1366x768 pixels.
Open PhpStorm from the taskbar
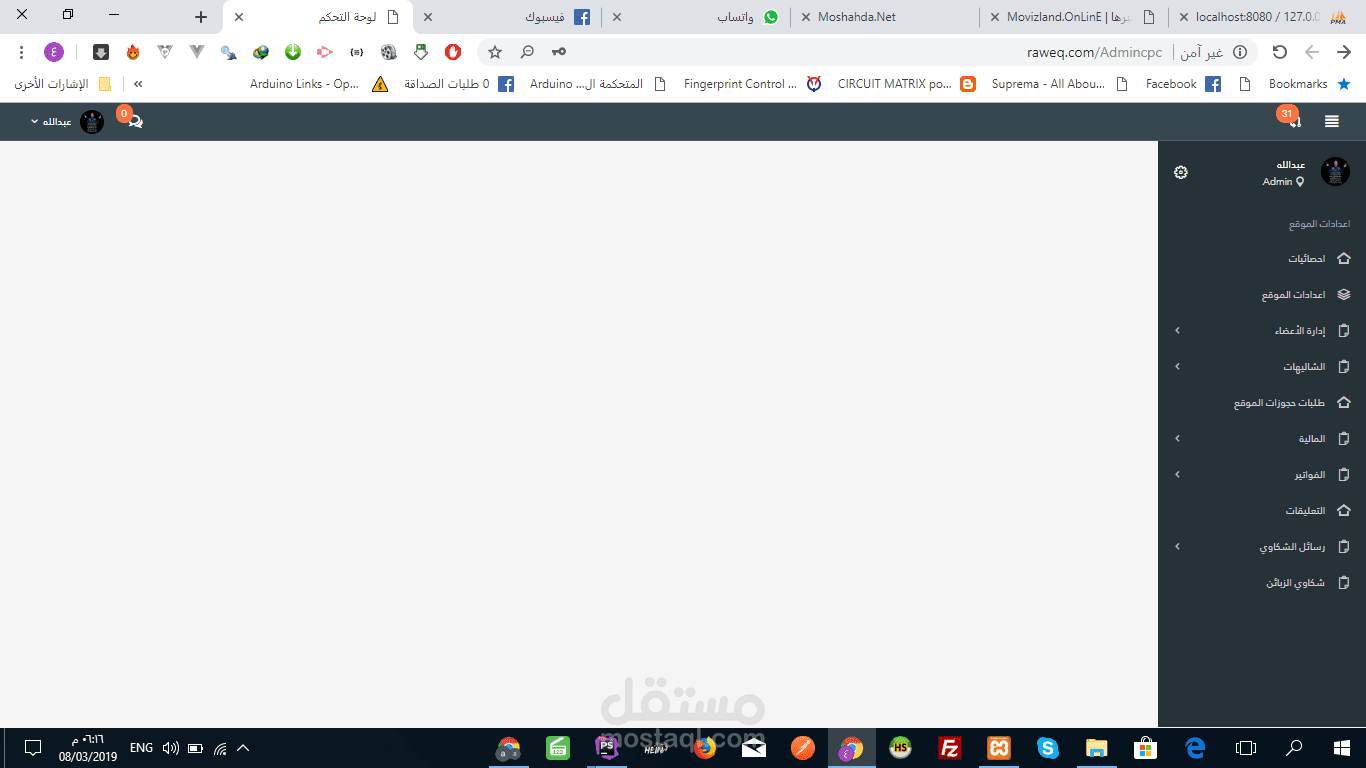607,747
